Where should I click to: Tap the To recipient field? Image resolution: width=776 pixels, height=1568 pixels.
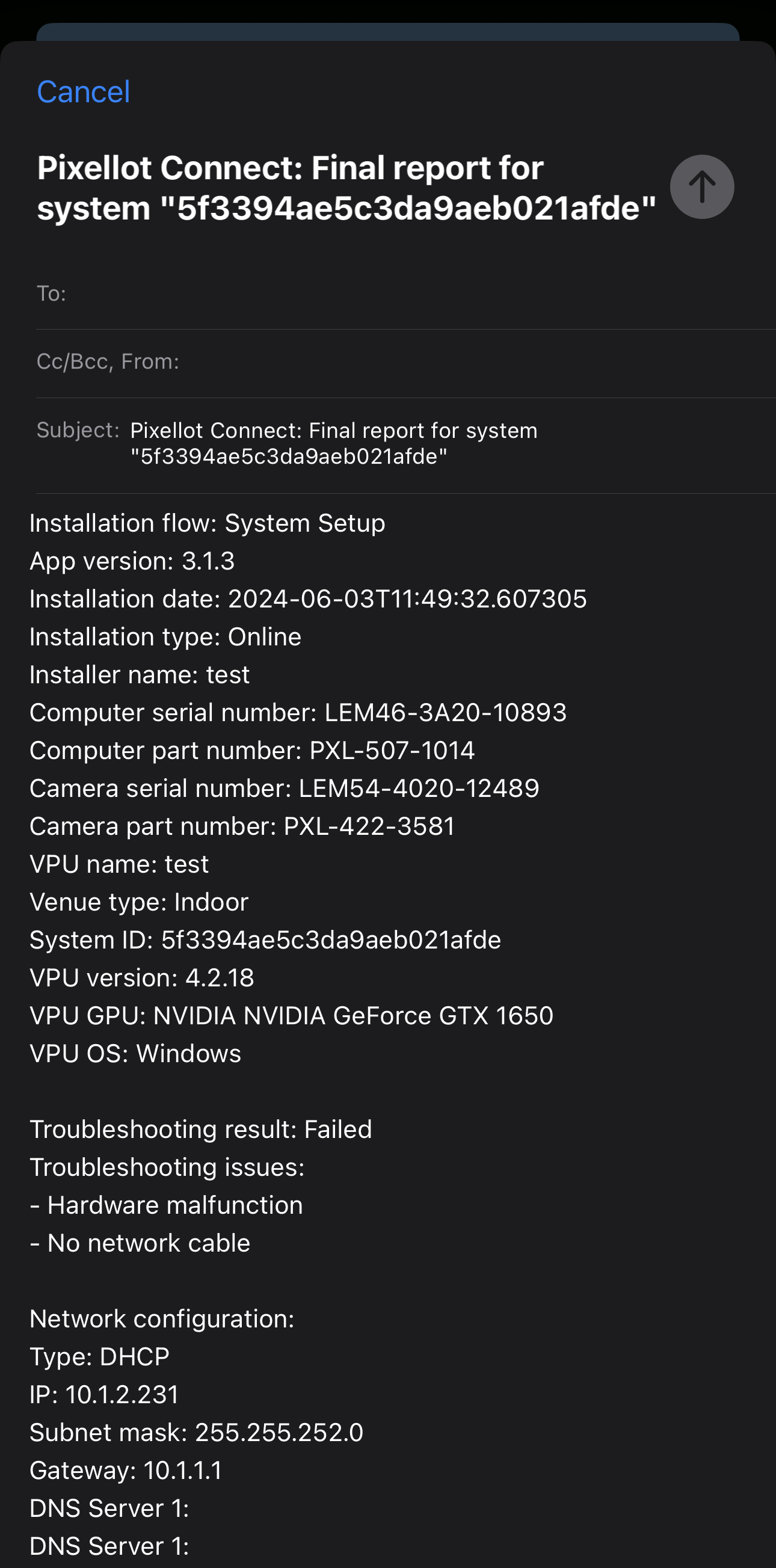(x=244, y=293)
